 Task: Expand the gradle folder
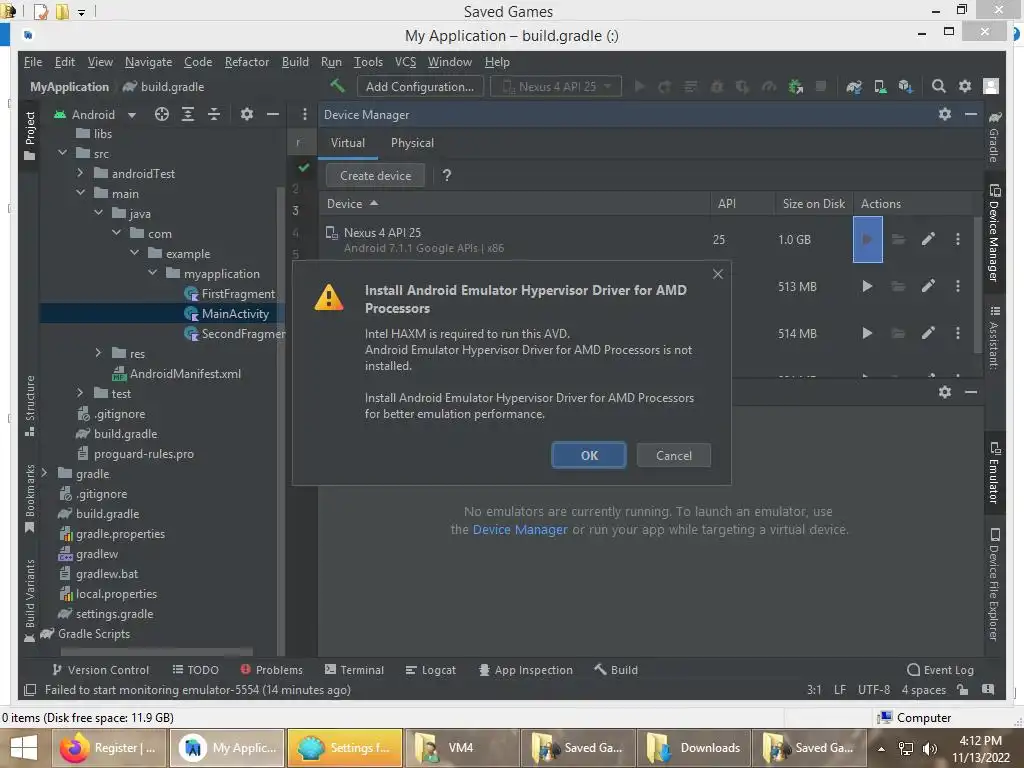coord(44,473)
